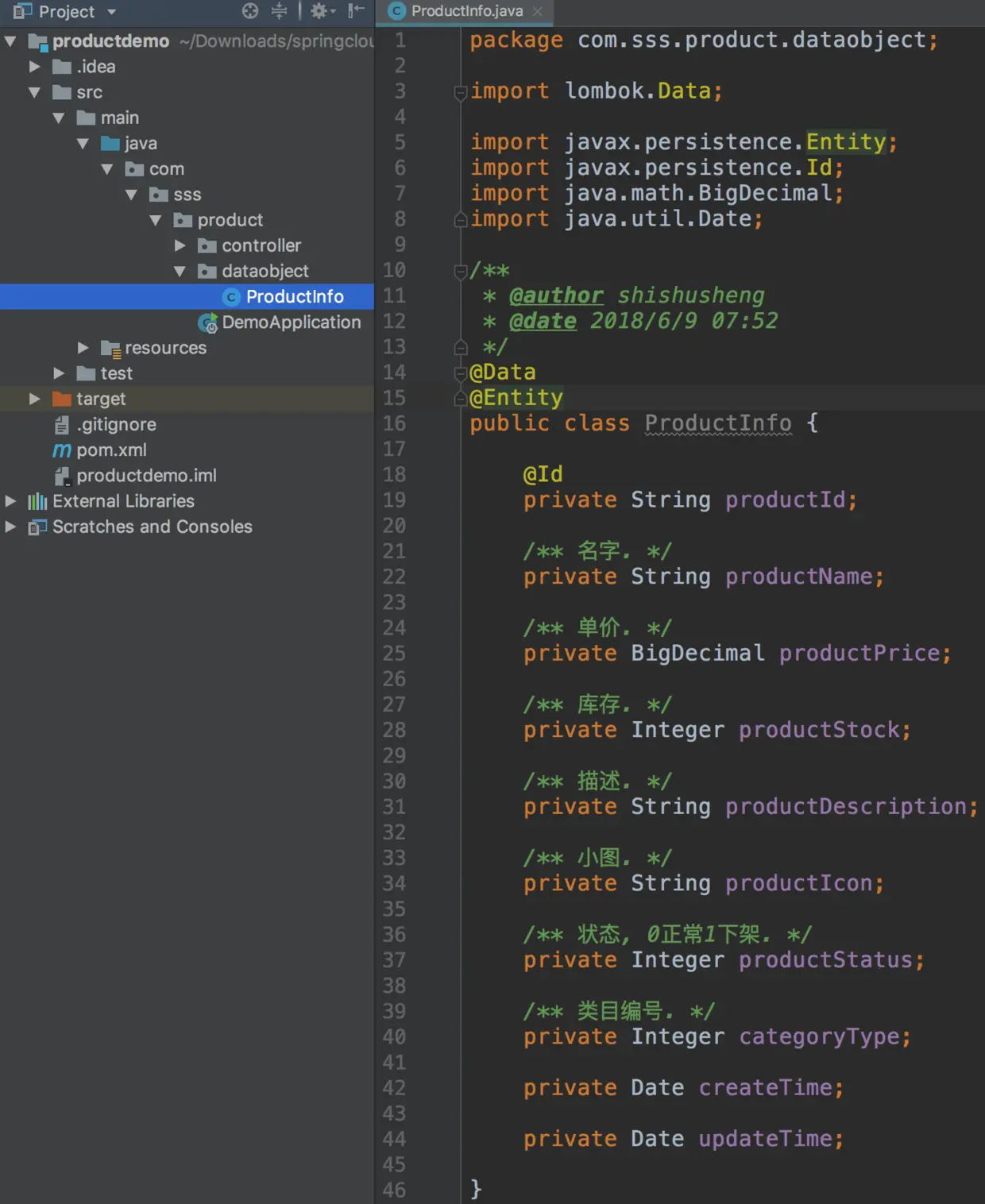The width and height of the screenshot is (985, 1204).
Task: Toggle the imports fold marker on line 3
Action: pyautogui.click(x=460, y=93)
